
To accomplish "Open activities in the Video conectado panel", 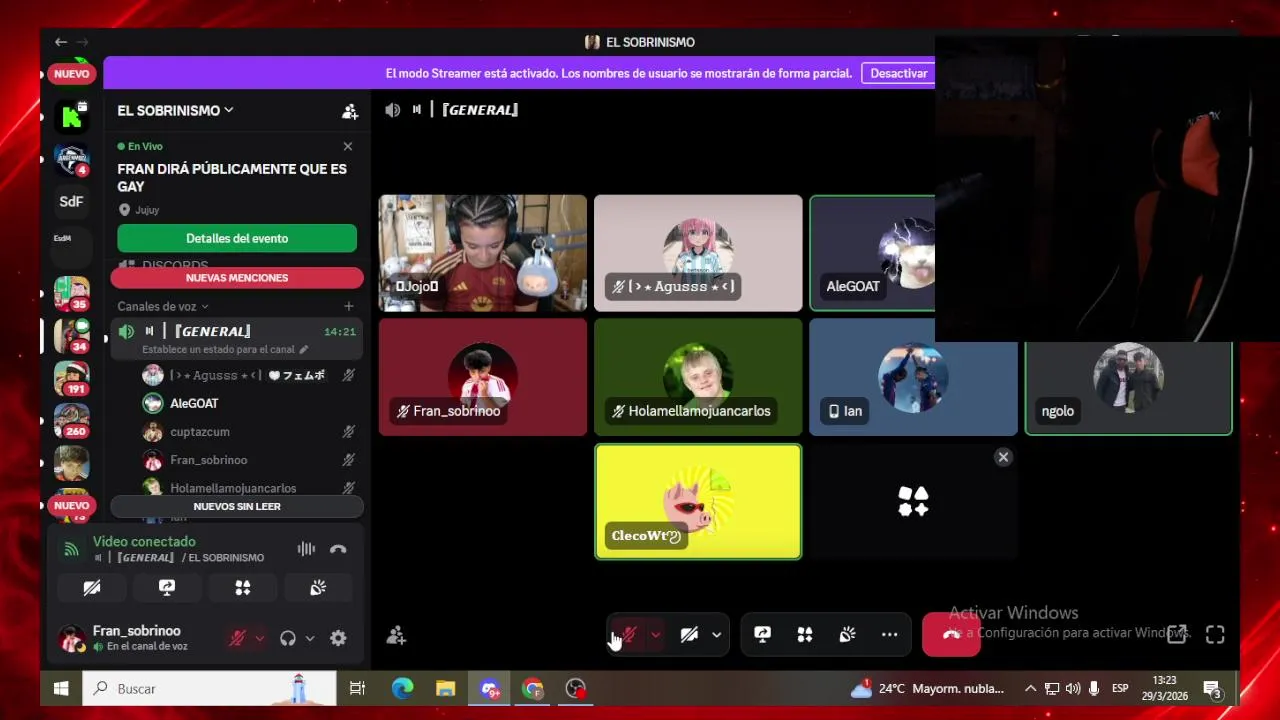I will pos(243,588).
